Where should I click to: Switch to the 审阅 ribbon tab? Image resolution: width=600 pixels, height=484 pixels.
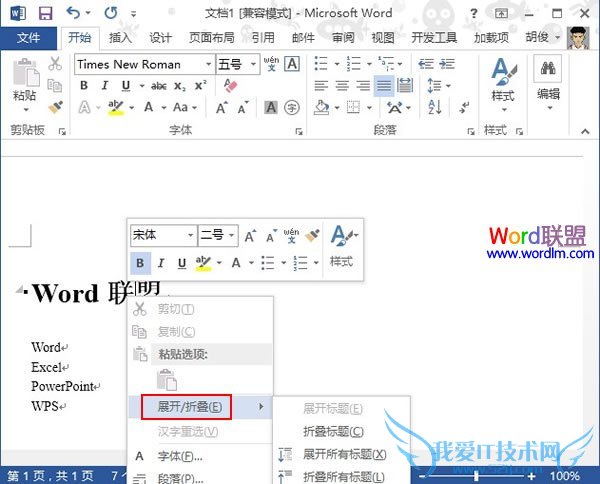343,38
